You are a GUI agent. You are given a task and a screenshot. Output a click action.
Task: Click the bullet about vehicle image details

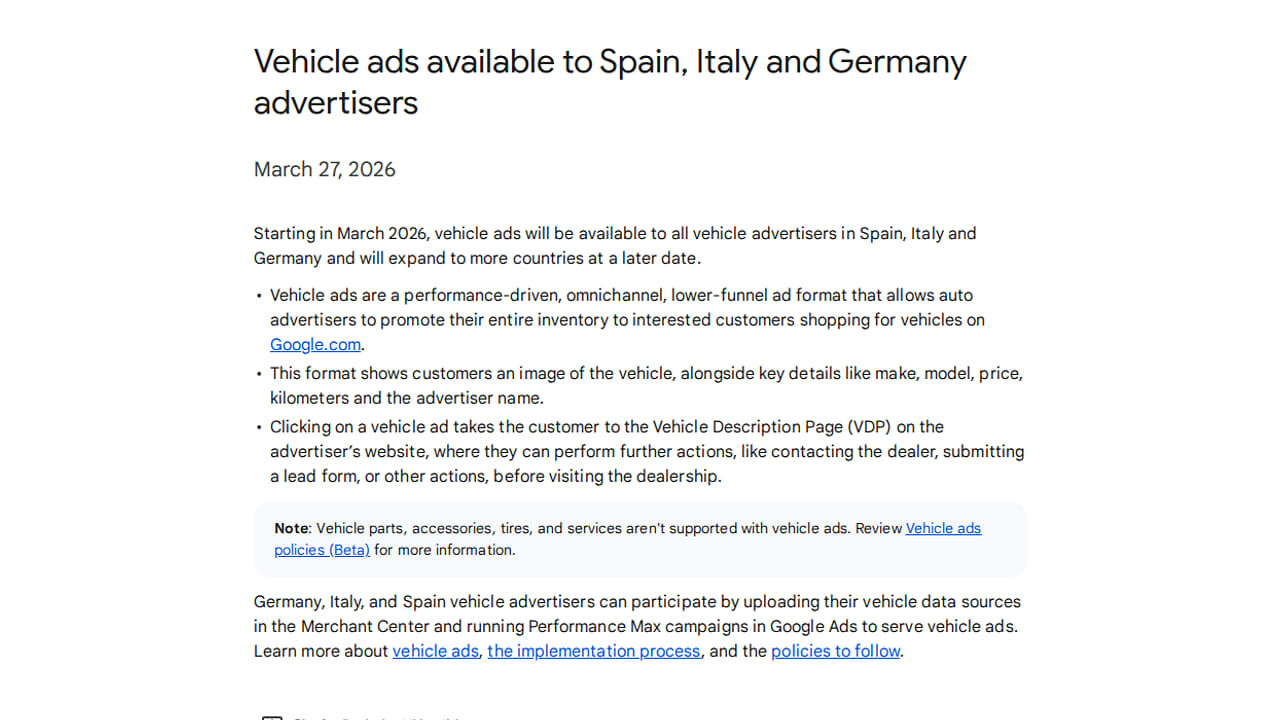[645, 374]
